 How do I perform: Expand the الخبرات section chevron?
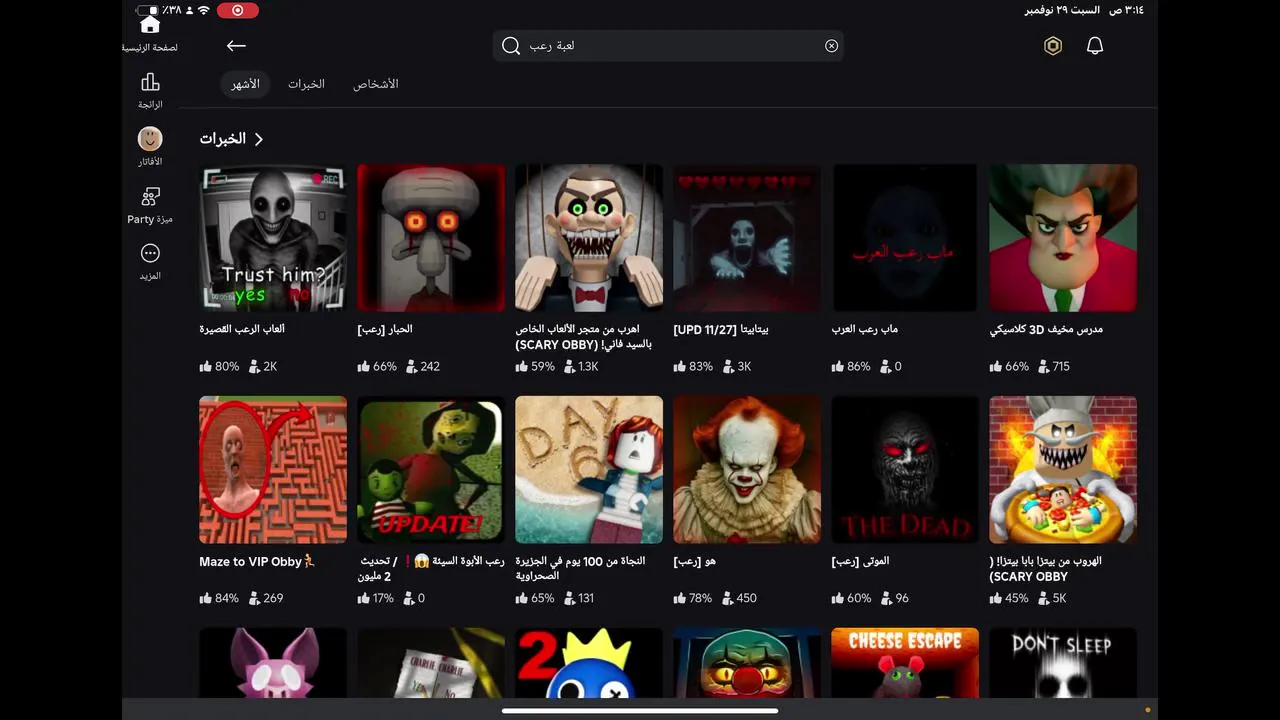pyautogui.click(x=259, y=139)
